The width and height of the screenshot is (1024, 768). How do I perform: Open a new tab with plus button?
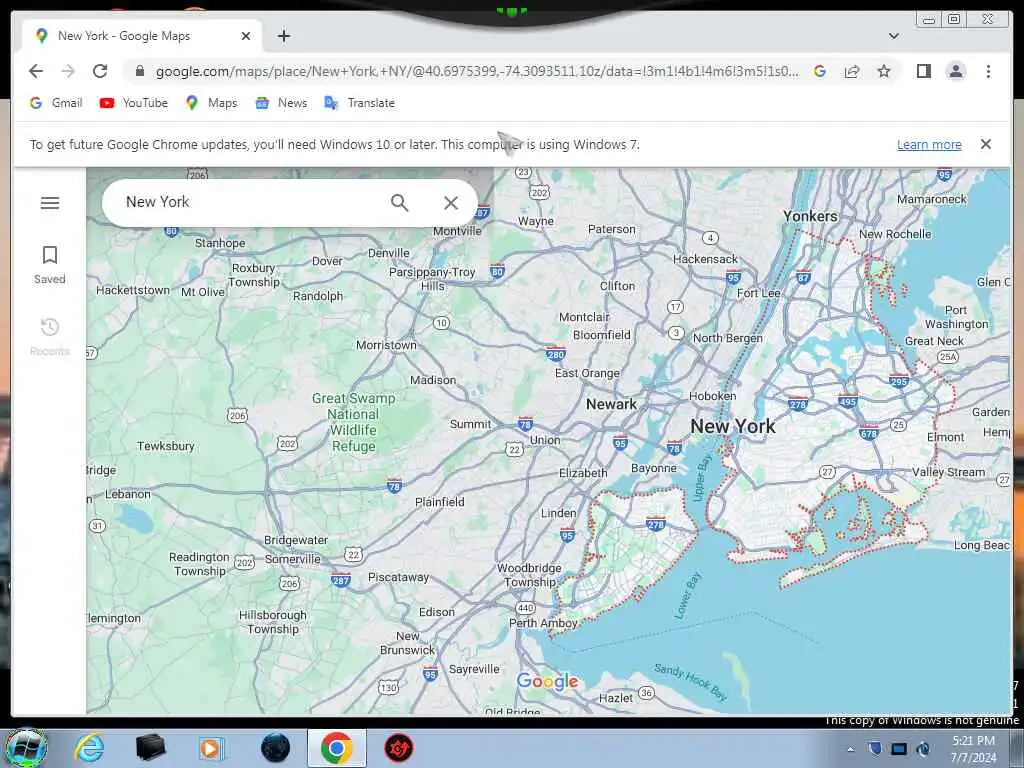(283, 36)
